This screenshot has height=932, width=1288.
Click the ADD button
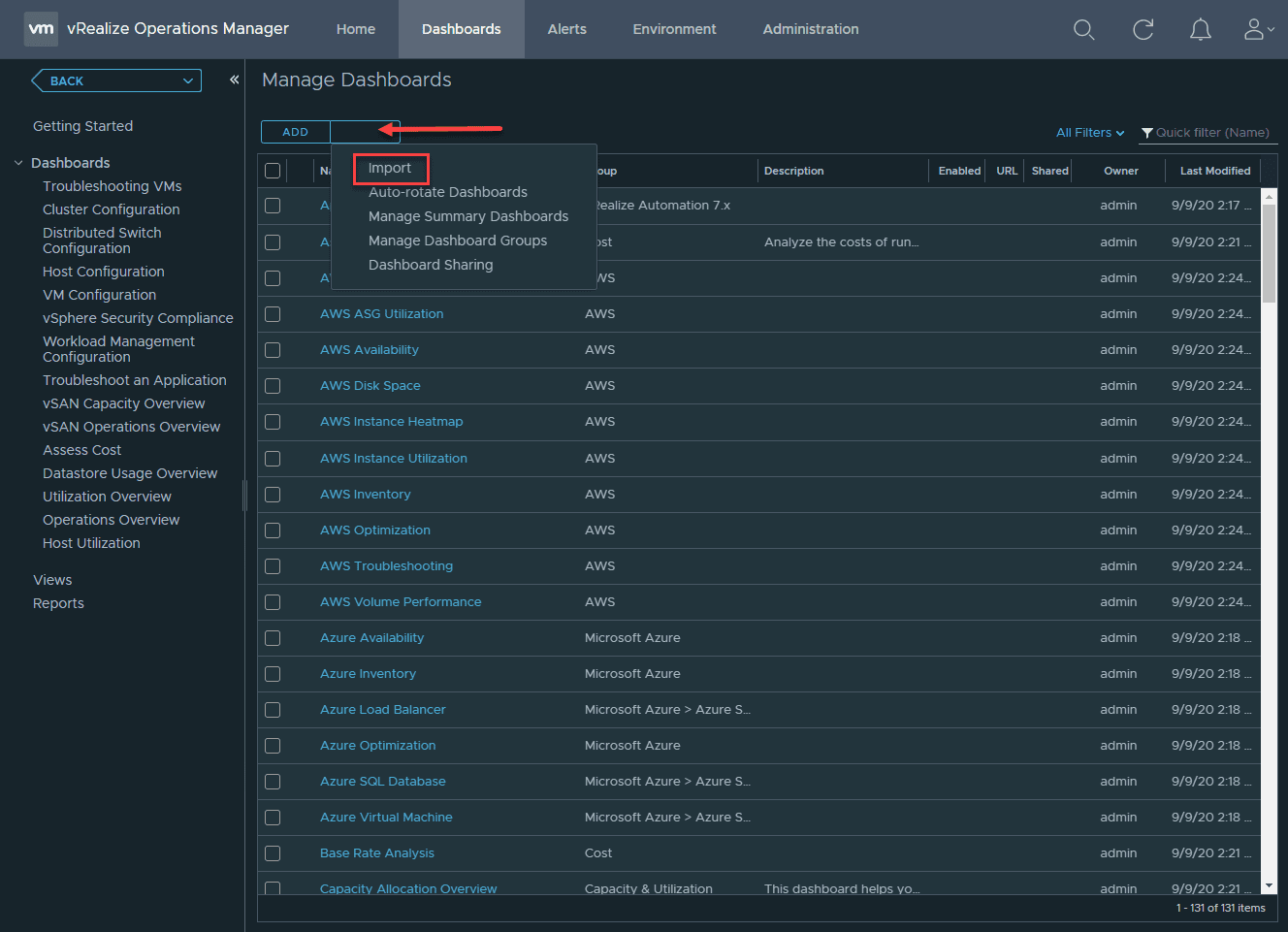pyautogui.click(x=295, y=131)
